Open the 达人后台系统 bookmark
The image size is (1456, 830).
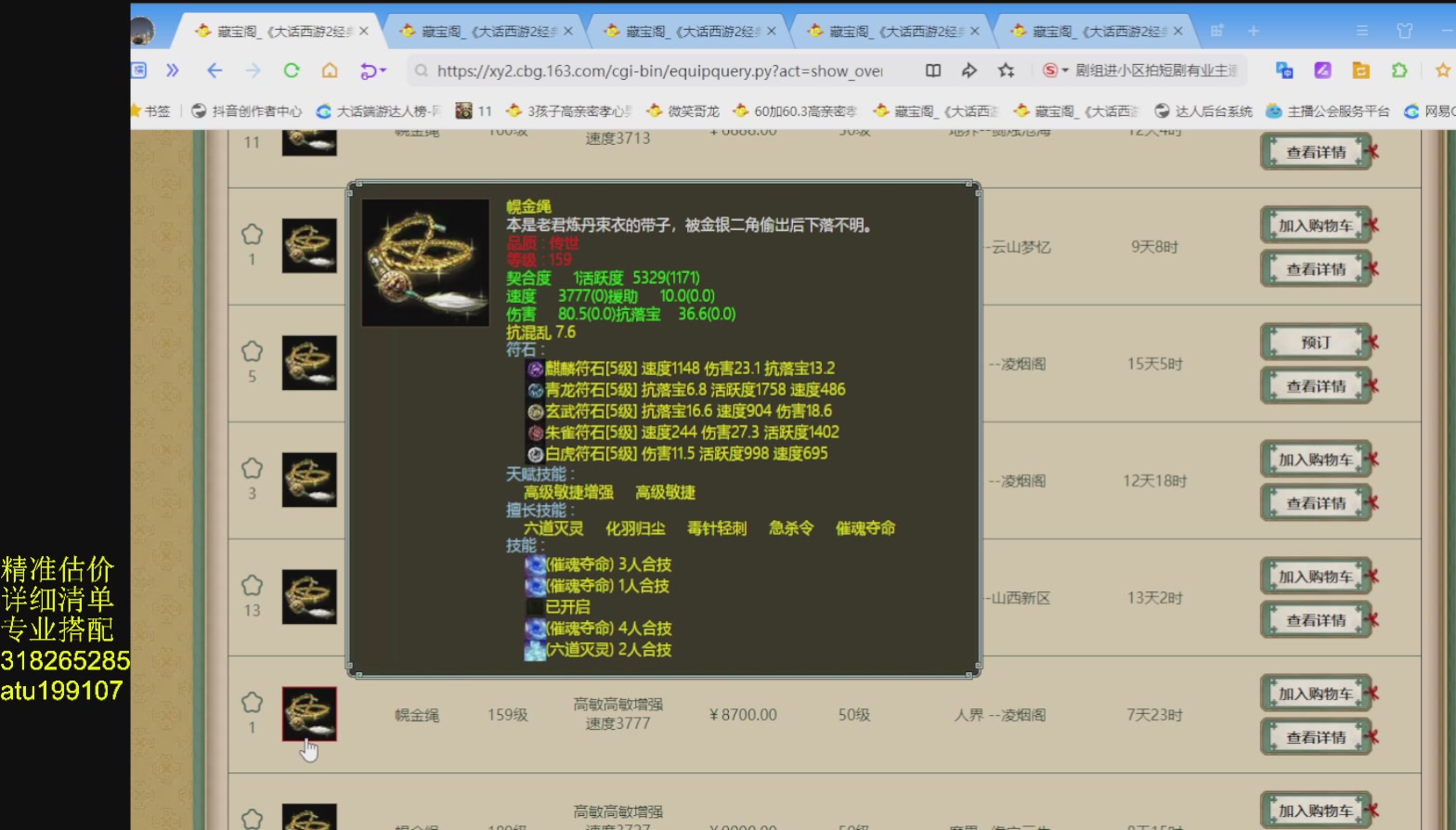coord(1203,111)
